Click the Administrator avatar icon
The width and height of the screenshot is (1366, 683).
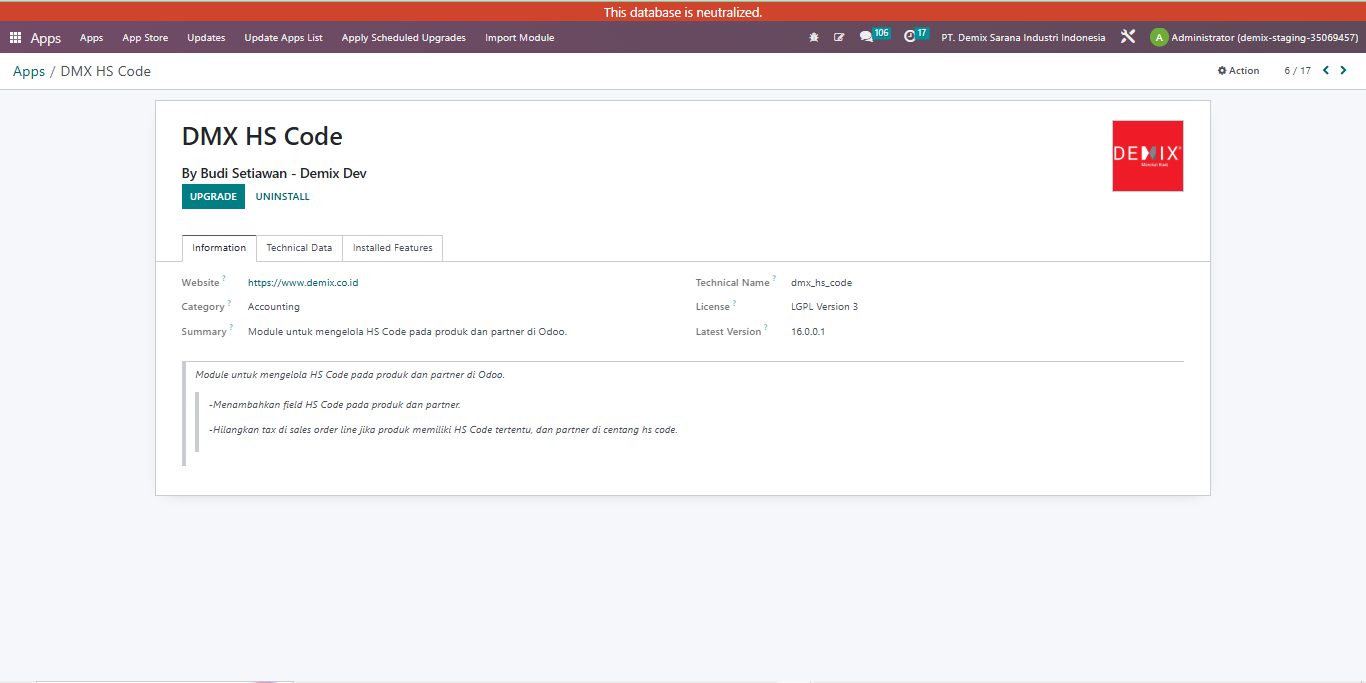tap(1159, 38)
